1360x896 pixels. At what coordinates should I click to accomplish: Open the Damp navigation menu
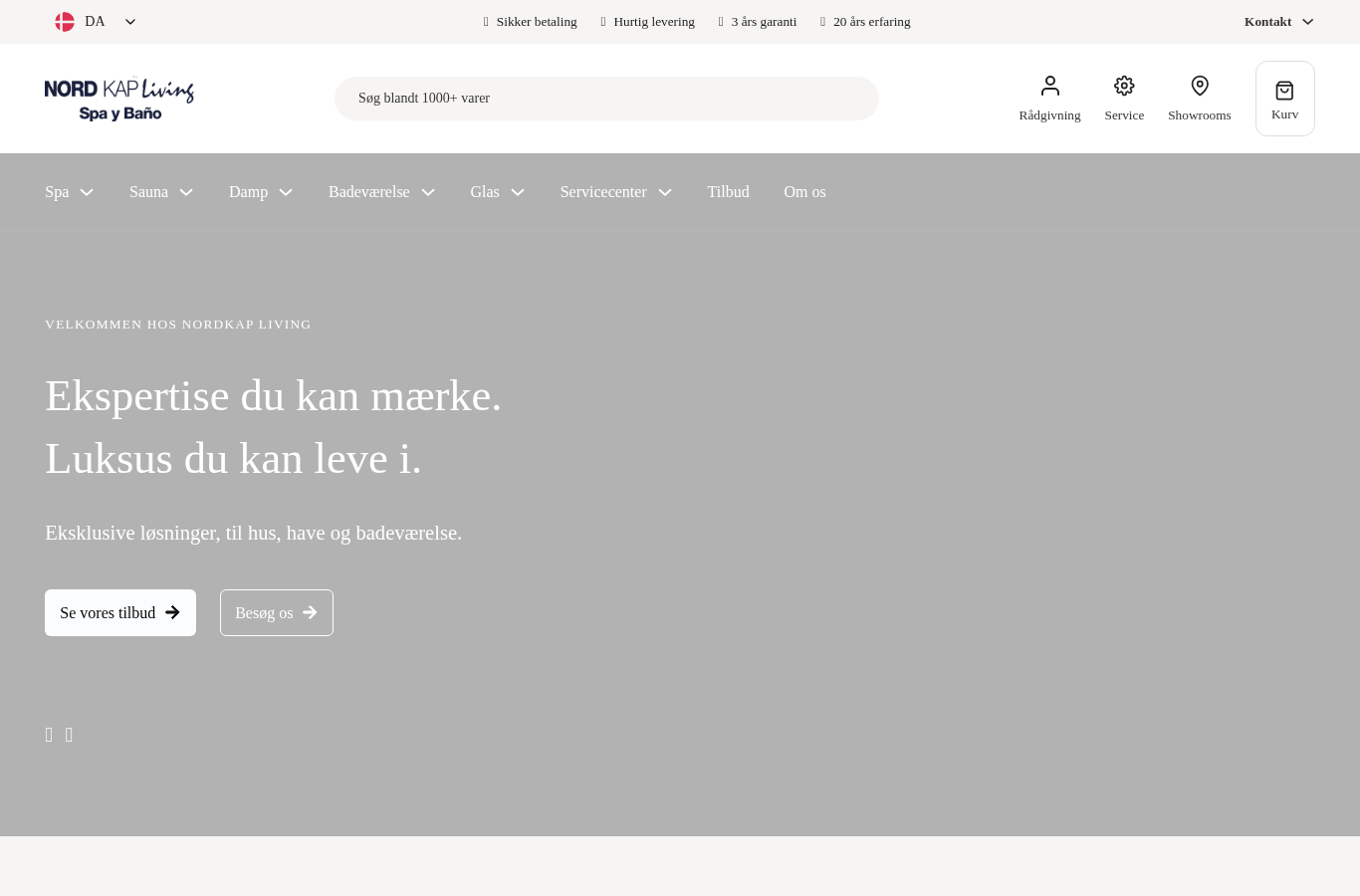(261, 192)
